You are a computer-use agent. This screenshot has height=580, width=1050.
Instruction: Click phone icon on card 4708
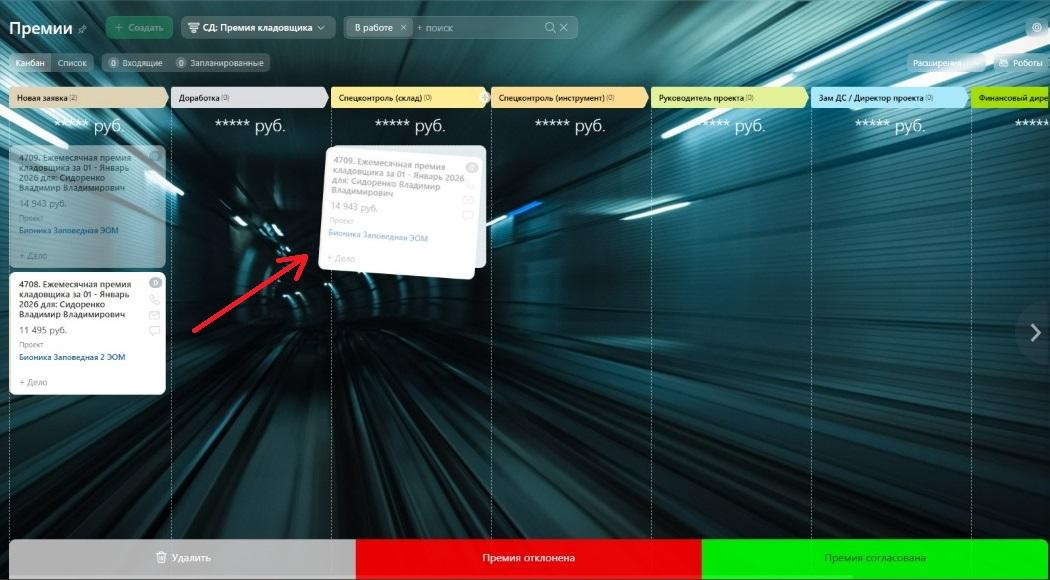154,299
